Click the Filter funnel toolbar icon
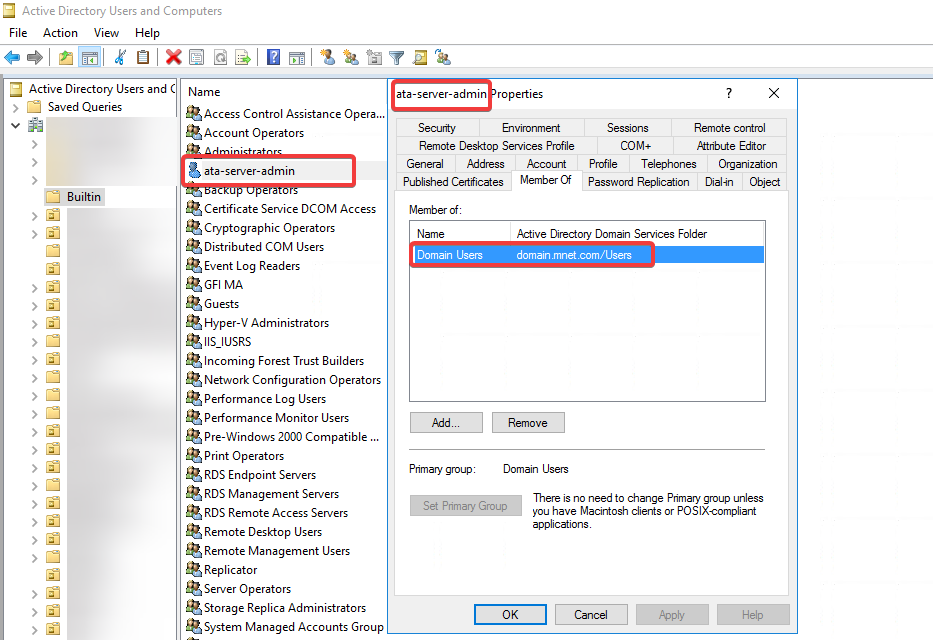This screenshot has height=640, width=933. [397, 58]
